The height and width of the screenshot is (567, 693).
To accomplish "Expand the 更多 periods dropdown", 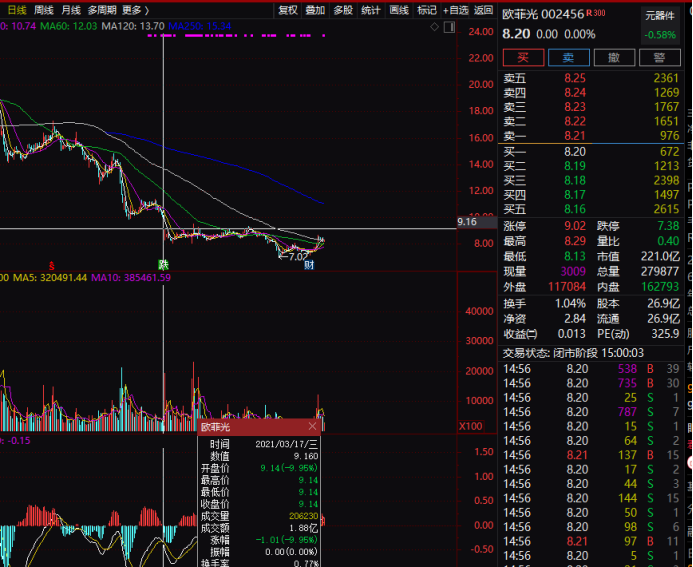I will click(x=135, y=10).
